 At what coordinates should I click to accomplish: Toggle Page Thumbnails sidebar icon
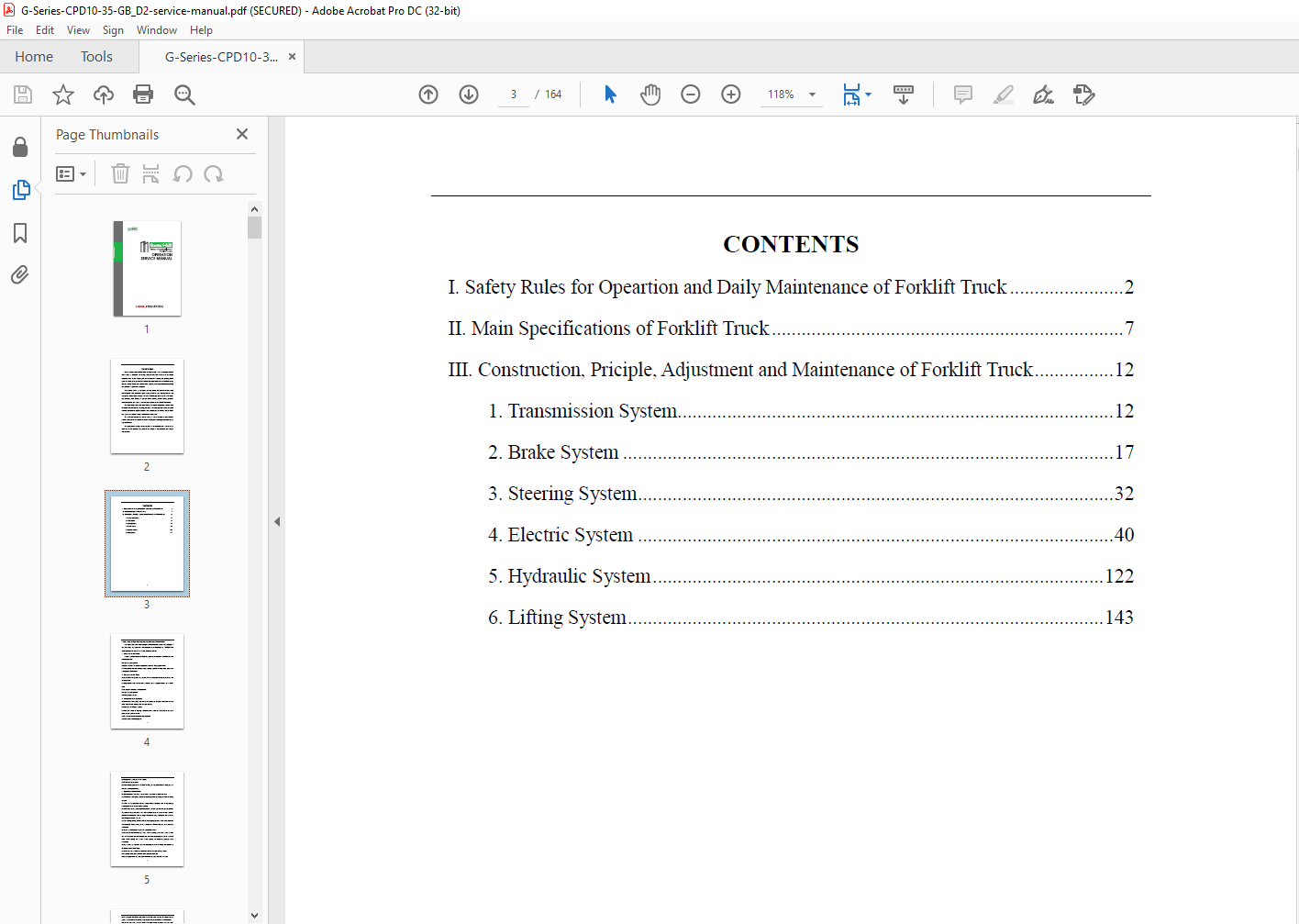point(21,190)
